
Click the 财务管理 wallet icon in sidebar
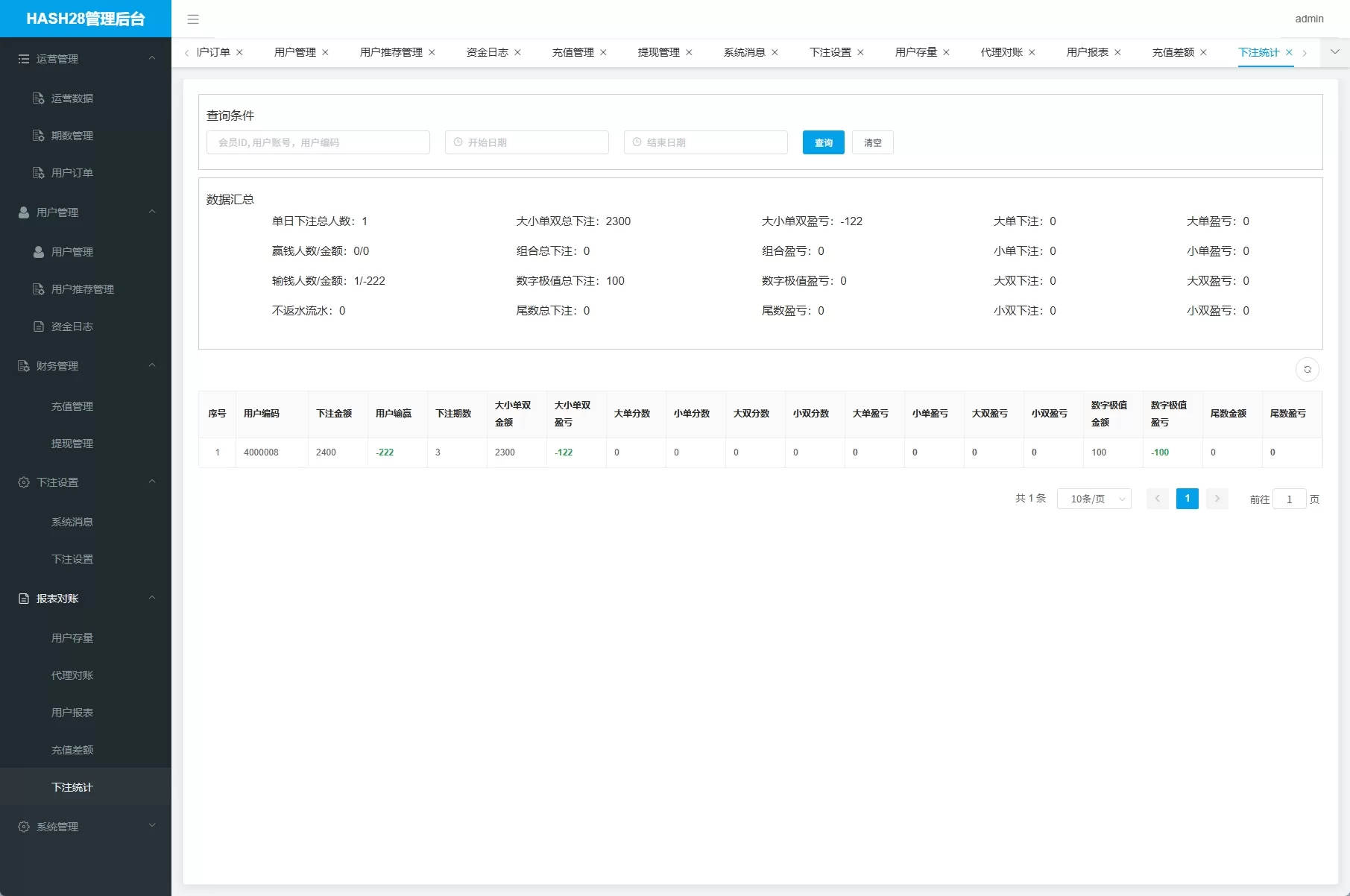pos(23,365)
